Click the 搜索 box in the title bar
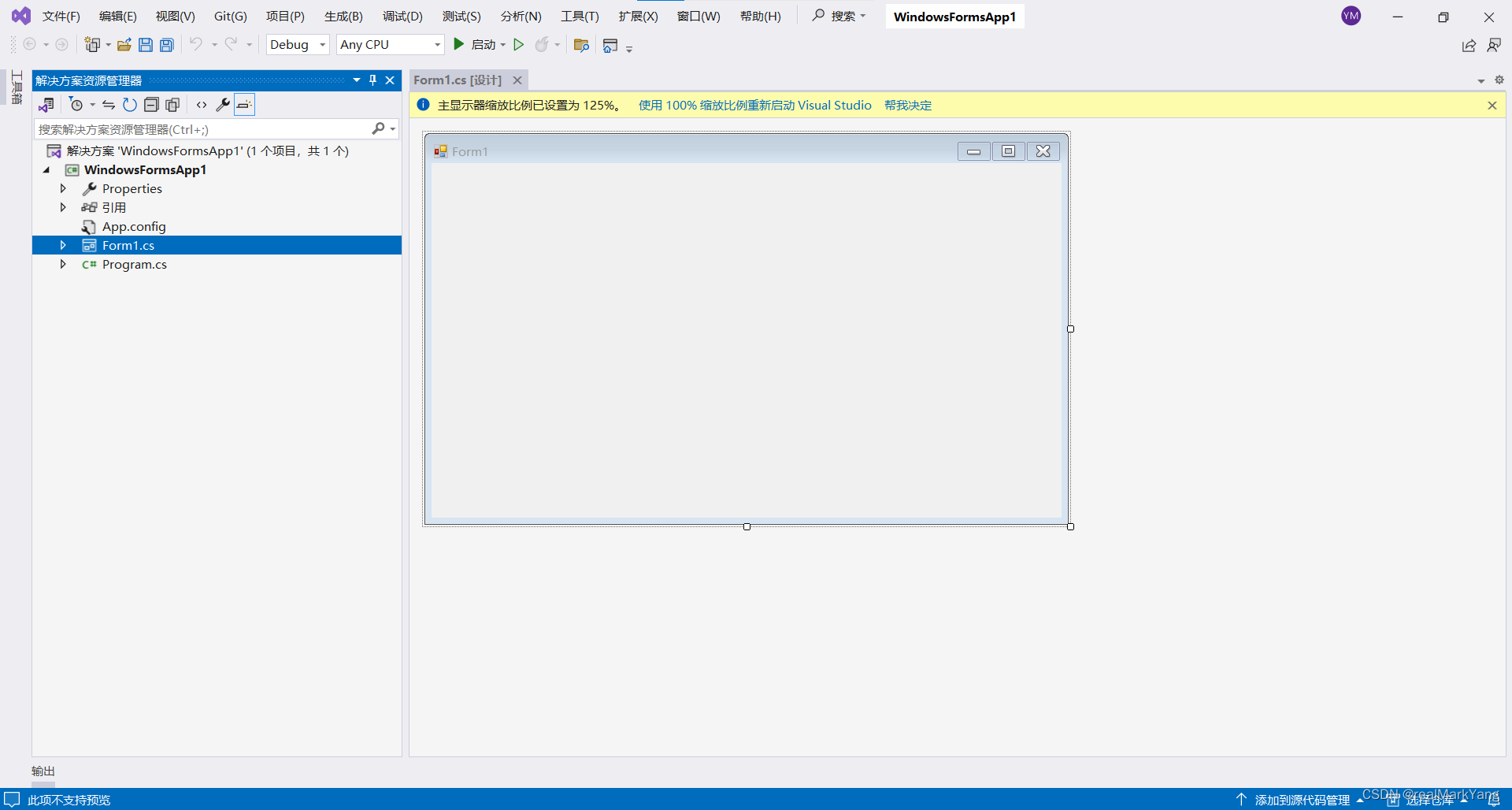The width and height of the screenshot is (1512, 810). (x=839, y=17)
